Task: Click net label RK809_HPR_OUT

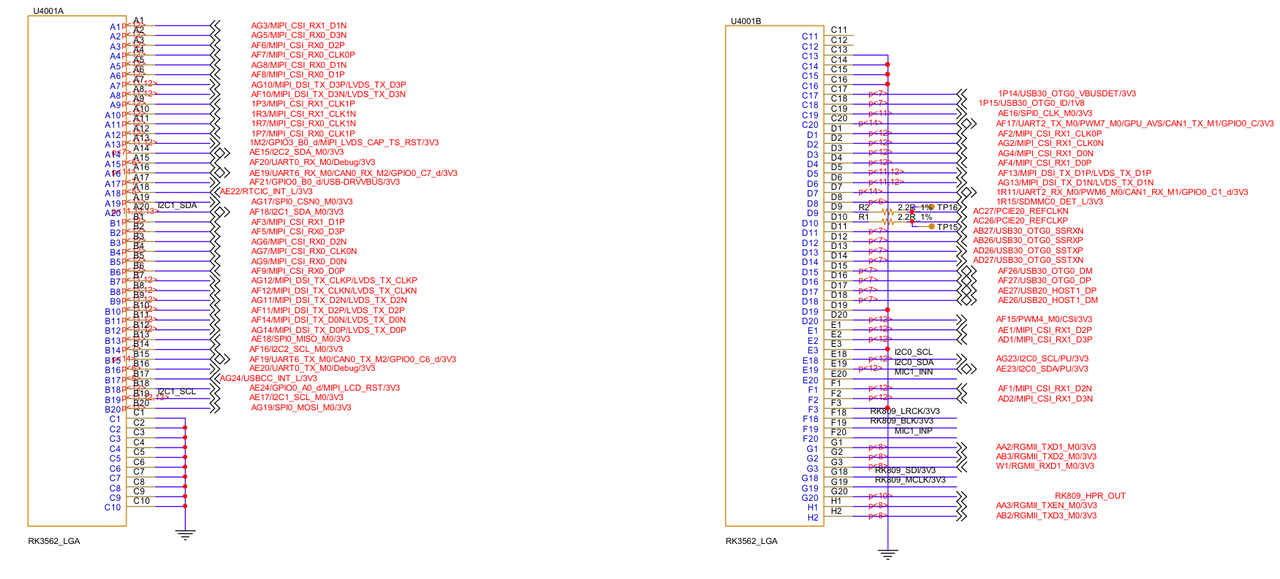Action: [x=1090, y=496]
